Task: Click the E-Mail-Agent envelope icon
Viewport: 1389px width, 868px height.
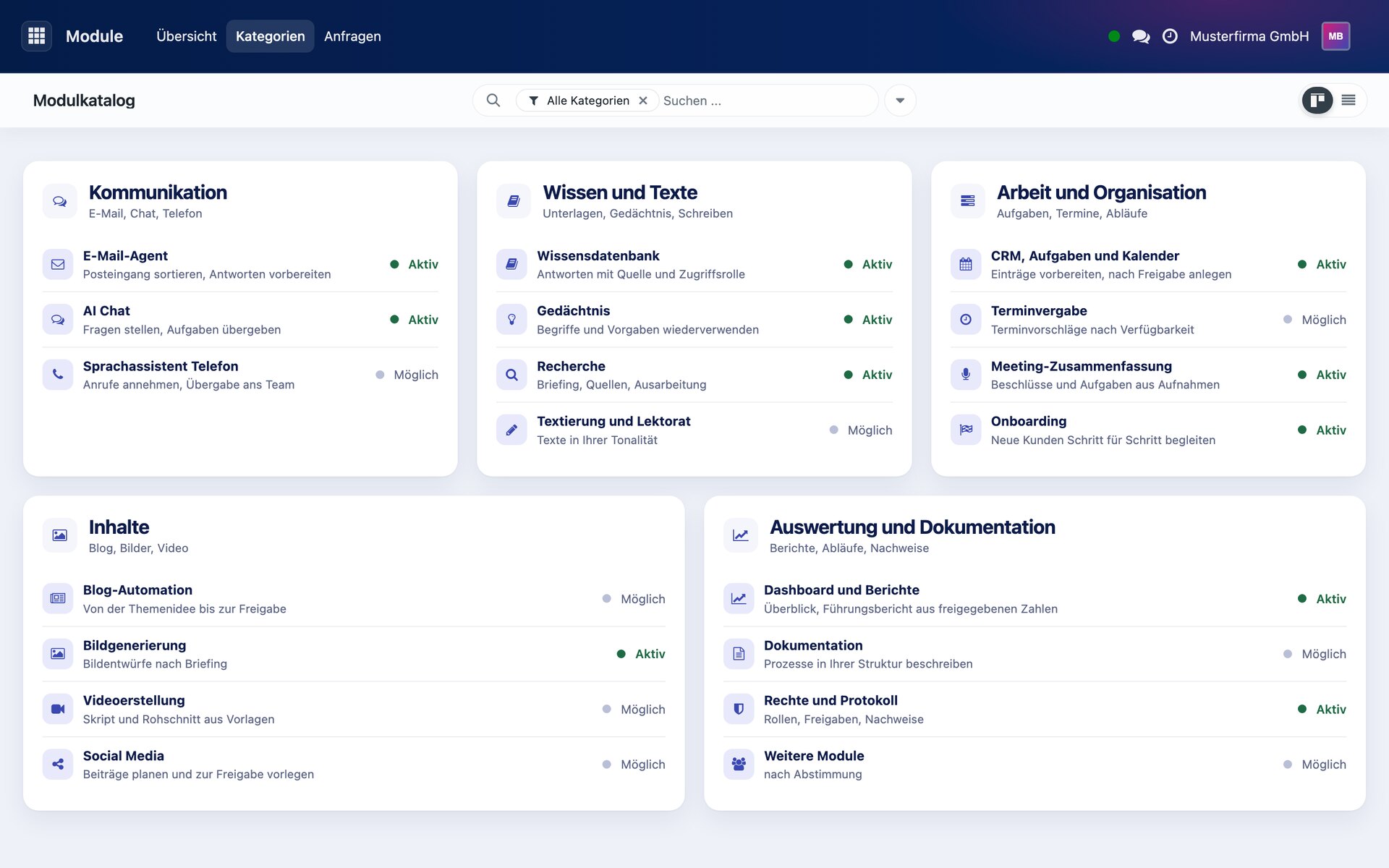Action: tap(58, 265)
